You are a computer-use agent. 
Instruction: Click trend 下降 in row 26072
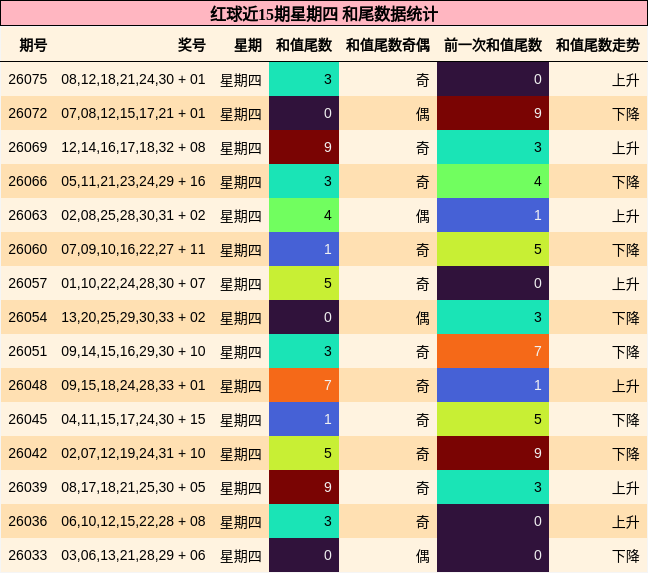click(626, 114)
